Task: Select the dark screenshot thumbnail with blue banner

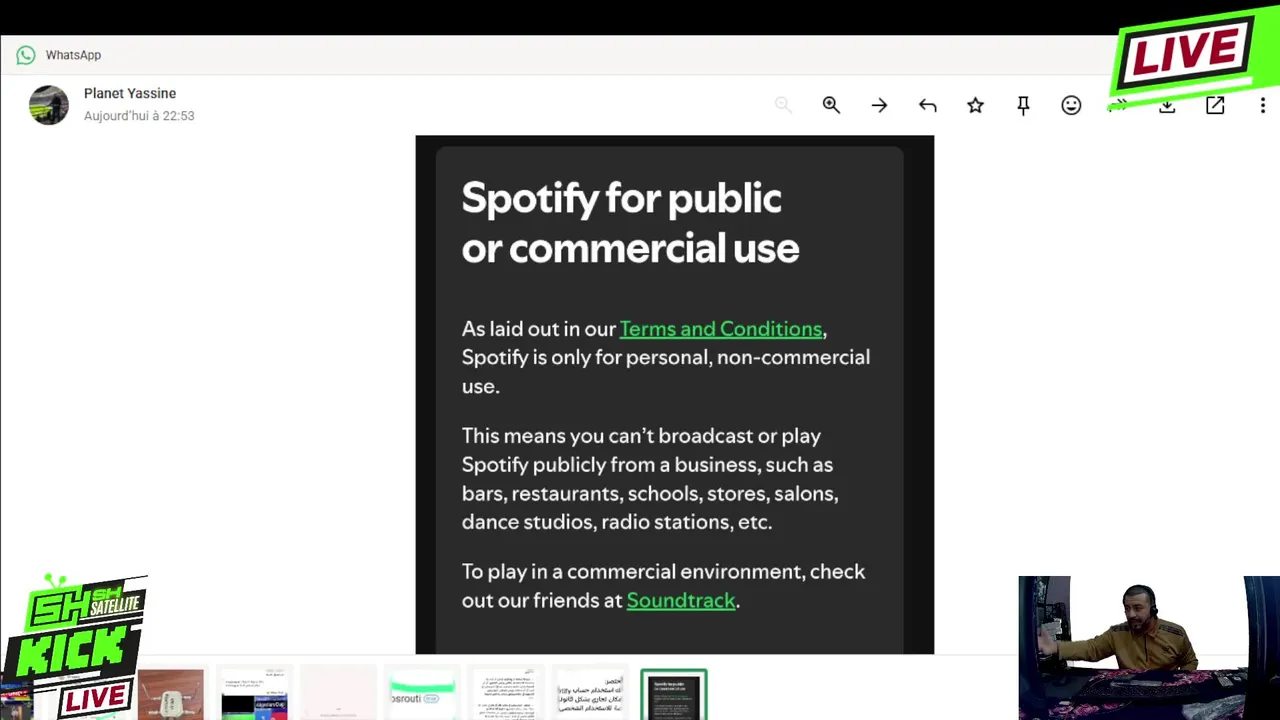Action: (254, 694)
